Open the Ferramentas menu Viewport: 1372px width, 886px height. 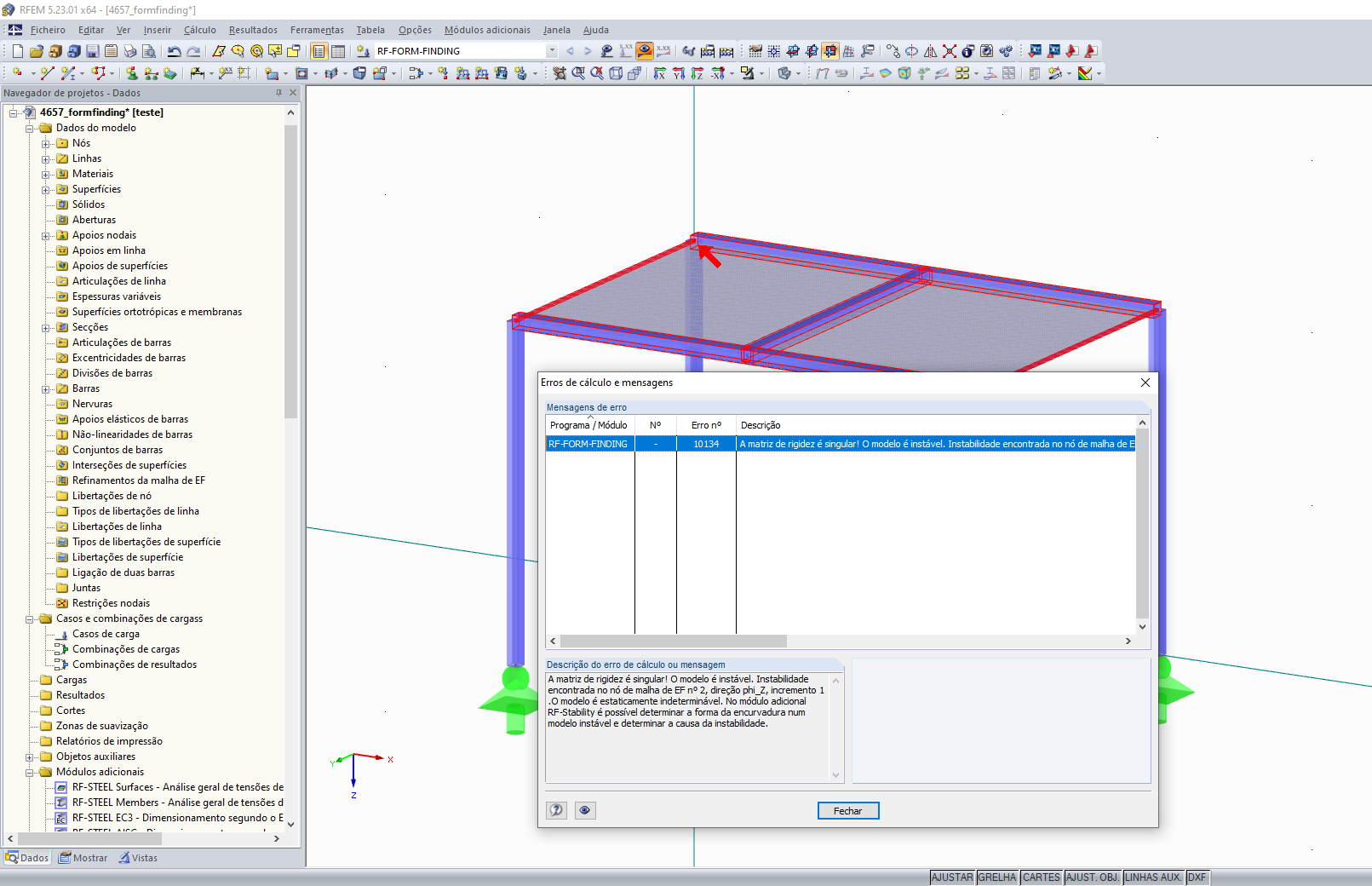(317, 30)
